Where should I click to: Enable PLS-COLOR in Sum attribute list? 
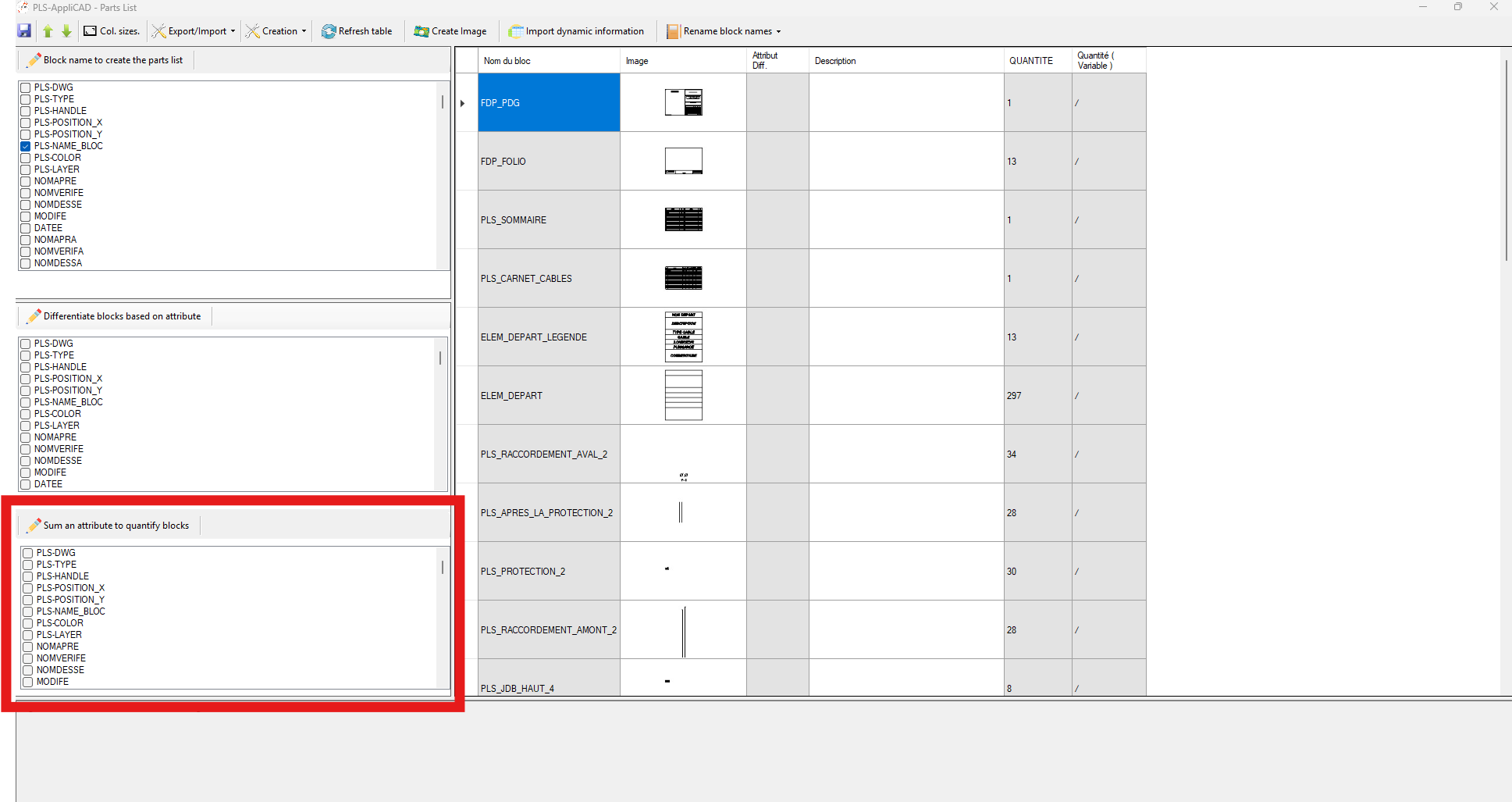coord(28,623)
